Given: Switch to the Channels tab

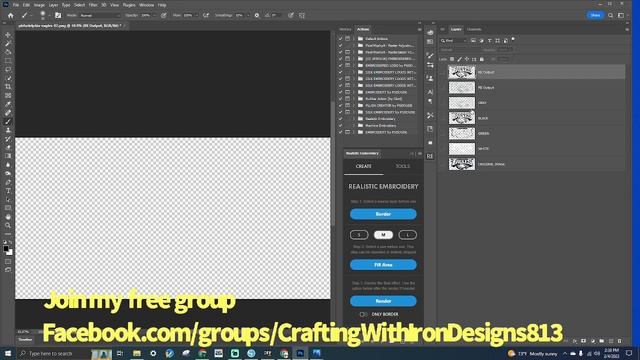Looking at the screenshot, I should pyautogui.click(x=474, y=29).
